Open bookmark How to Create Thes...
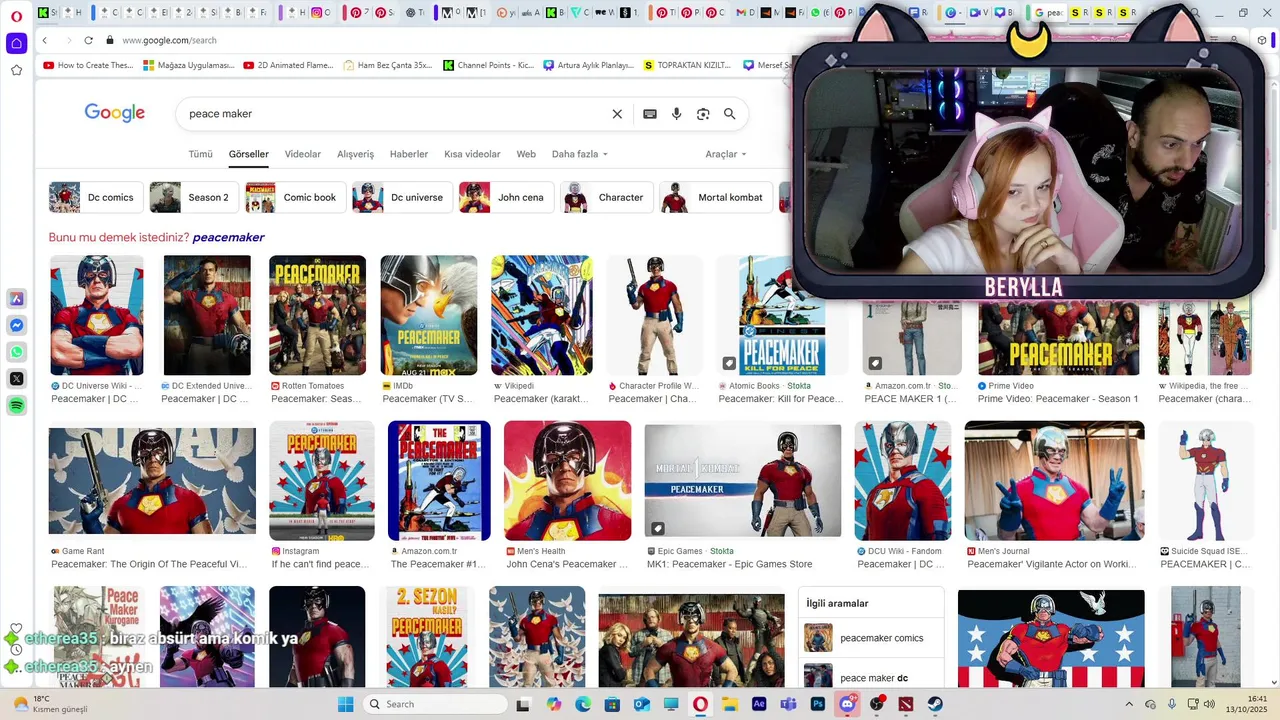 tap(88, 65)
